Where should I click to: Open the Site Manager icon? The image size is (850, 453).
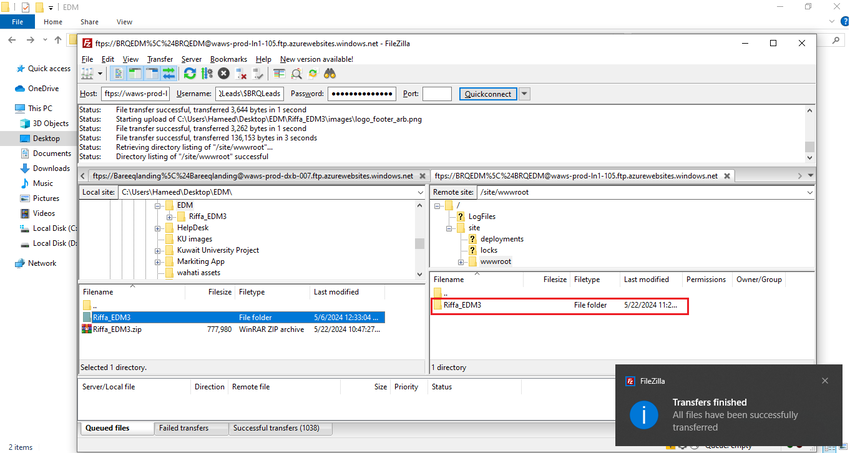point(87,74)
